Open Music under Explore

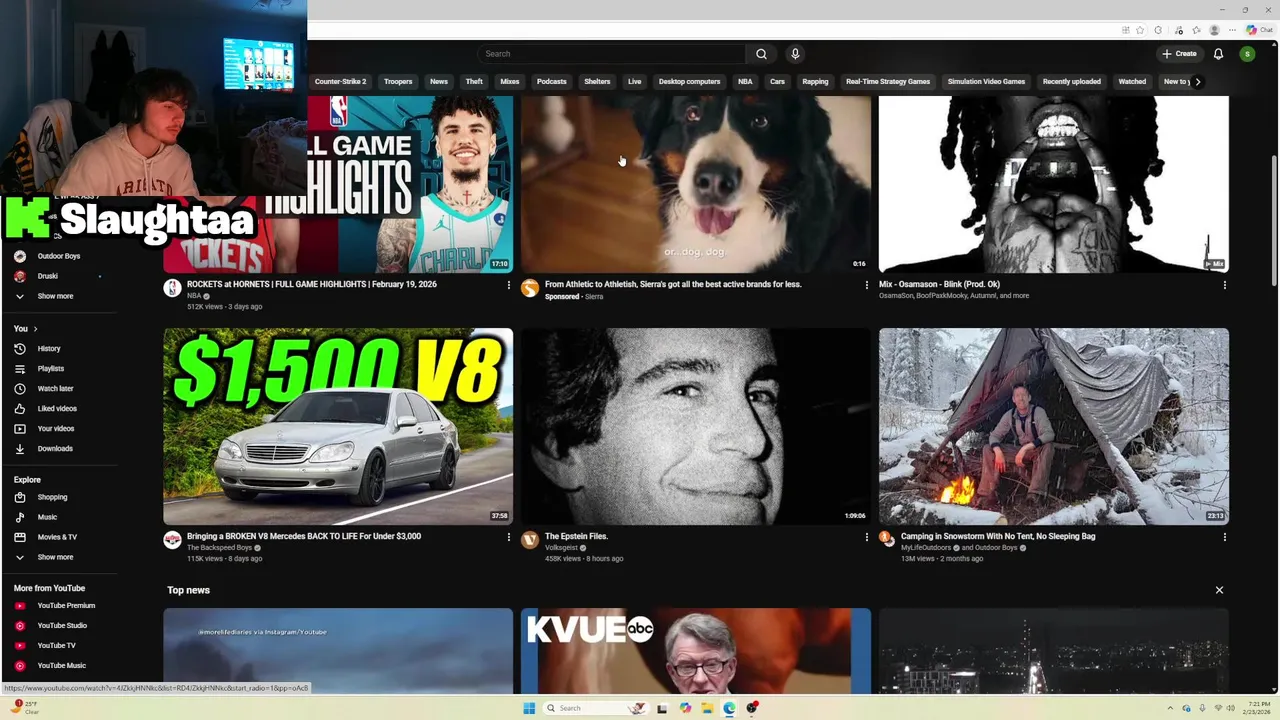click(x=47, y=517)
